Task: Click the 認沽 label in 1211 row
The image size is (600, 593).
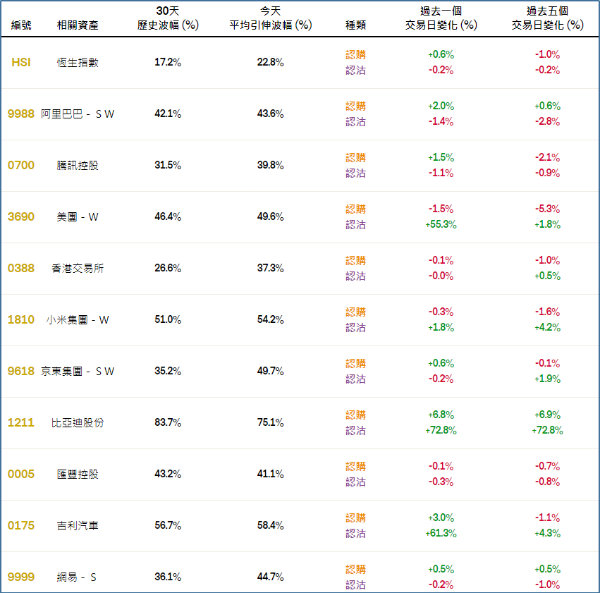Action: click(355, 430)
